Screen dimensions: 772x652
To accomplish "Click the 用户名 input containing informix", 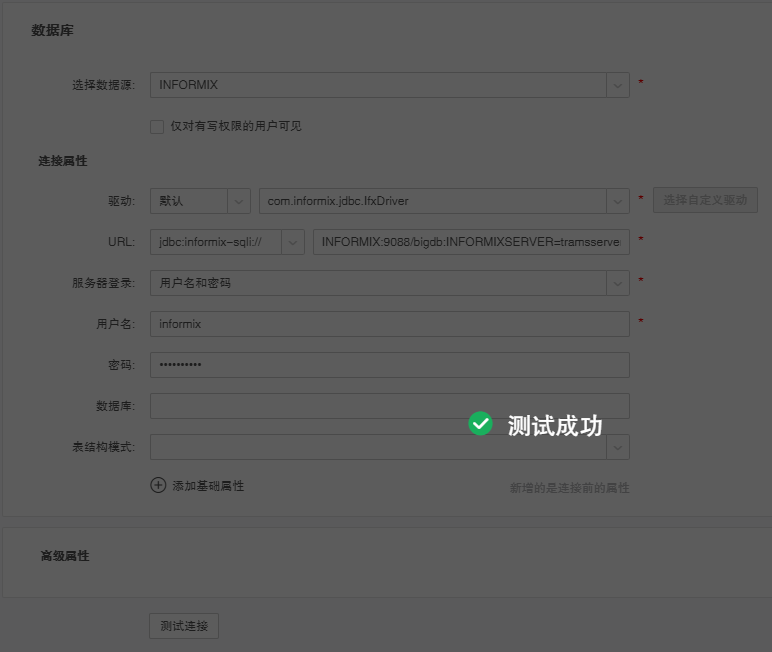I will [x=389, y=324].
